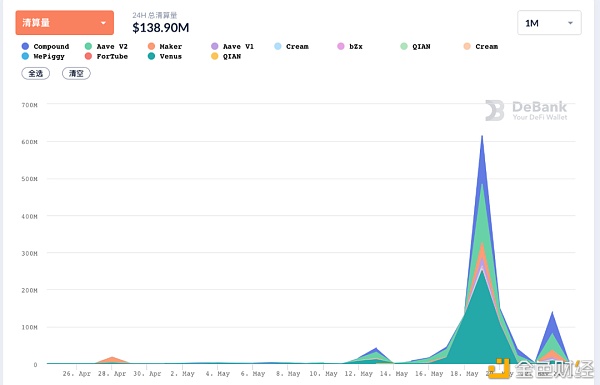
Task: Click the light blue Cream legend dot
Action: coord(278,46)
